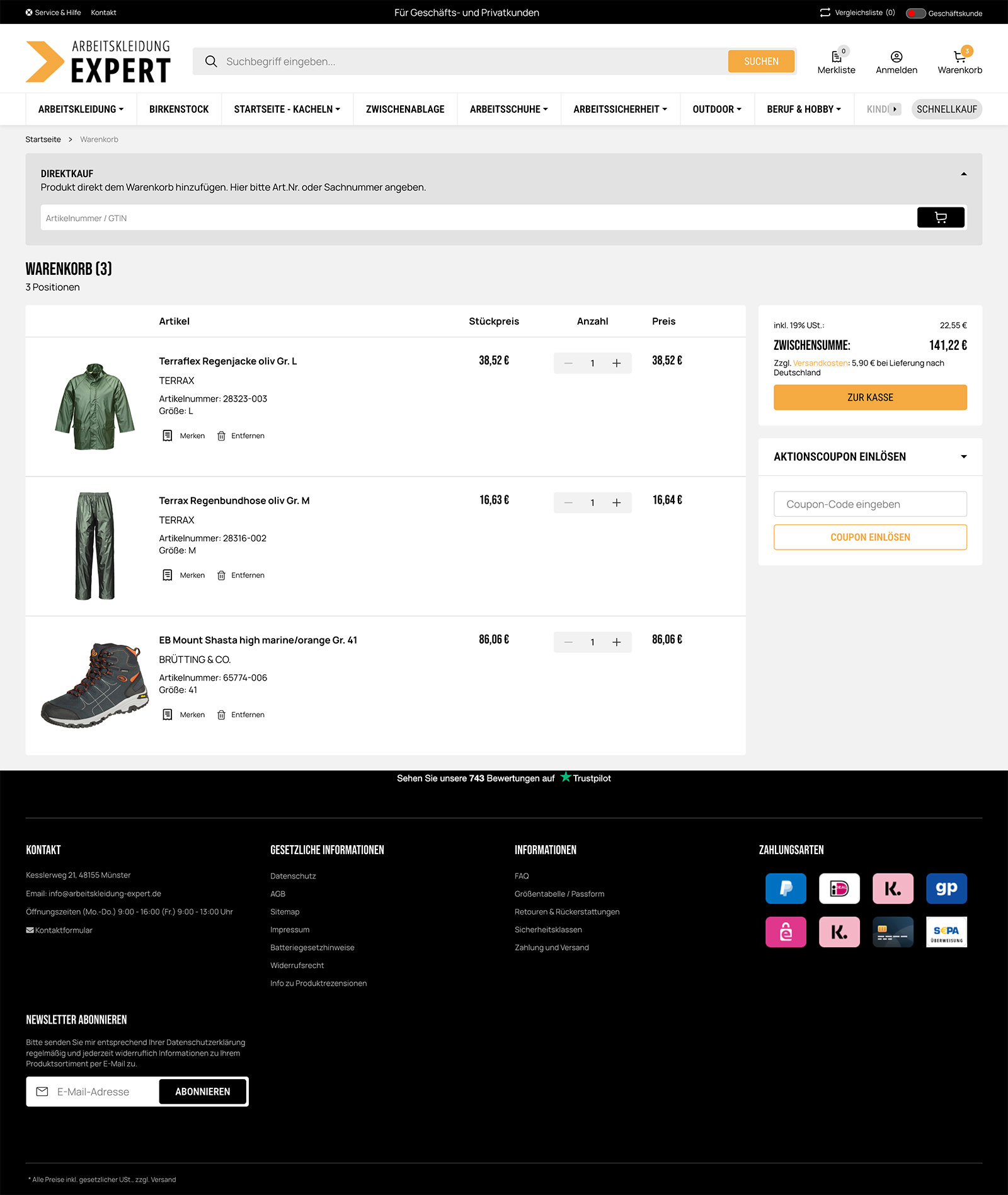The height and width of the screenshot is (1195, 1008).
Task: Click Merken icon for Terraflex Regenjacke
Action: coord(167,436)
